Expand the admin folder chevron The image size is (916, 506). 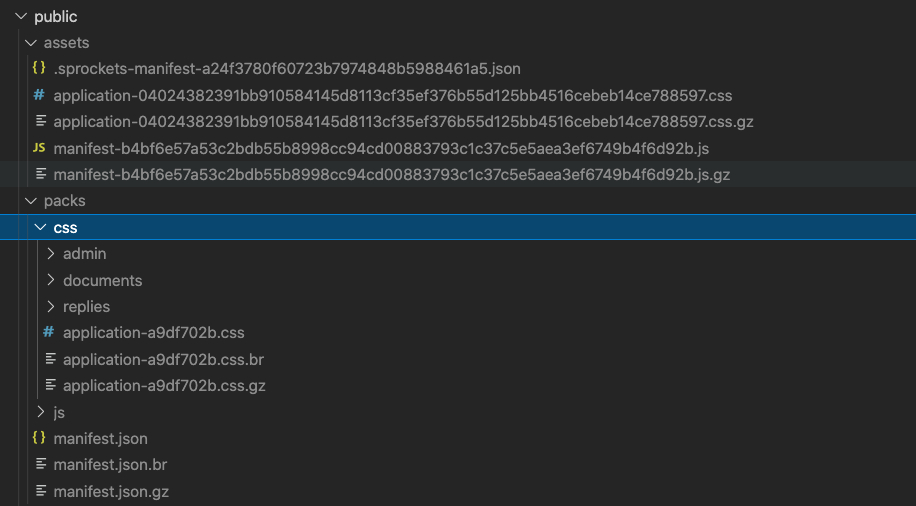(51, 253)
